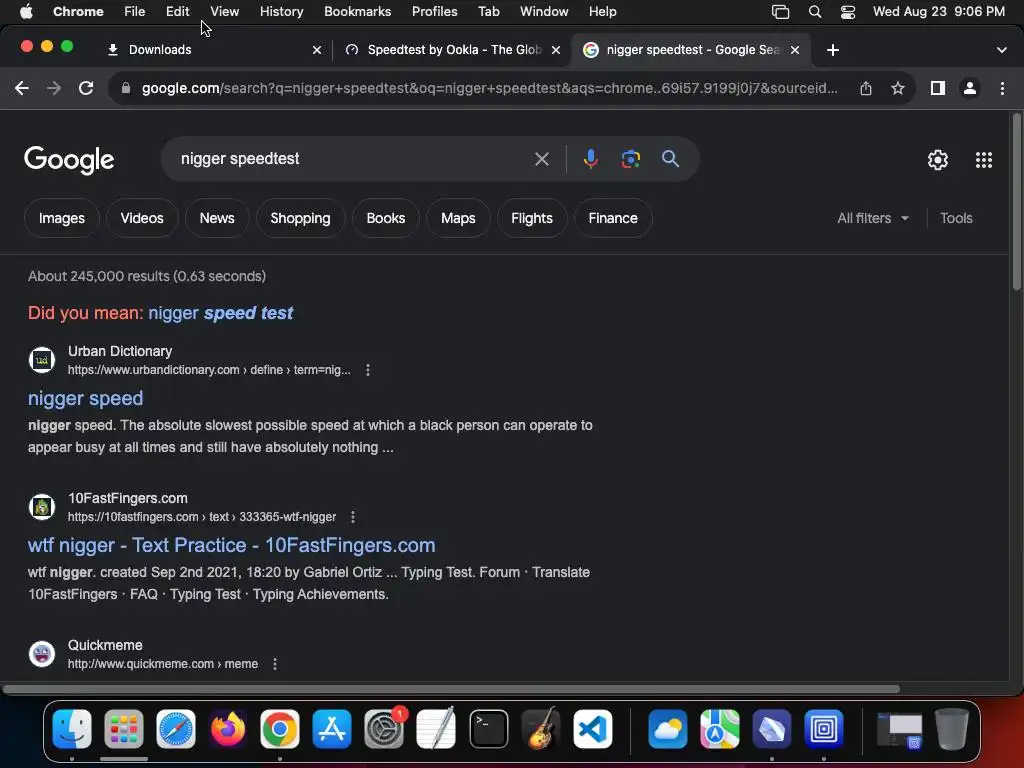Viewport: 1024px width, 768px height.
Task: Open Finder from the dock
Action: coord(72,729)
